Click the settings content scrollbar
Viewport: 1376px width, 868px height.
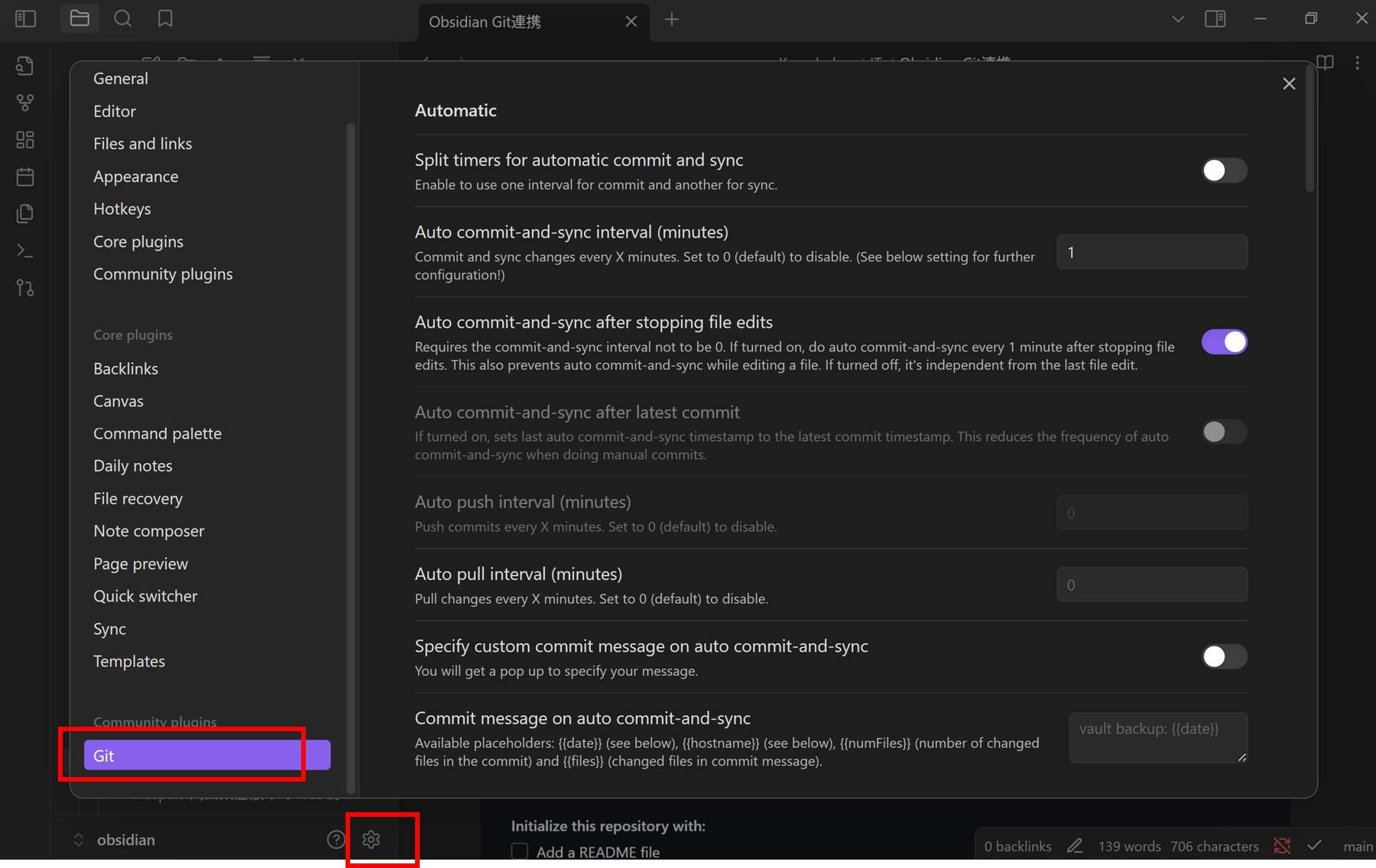pos(1309,130)
